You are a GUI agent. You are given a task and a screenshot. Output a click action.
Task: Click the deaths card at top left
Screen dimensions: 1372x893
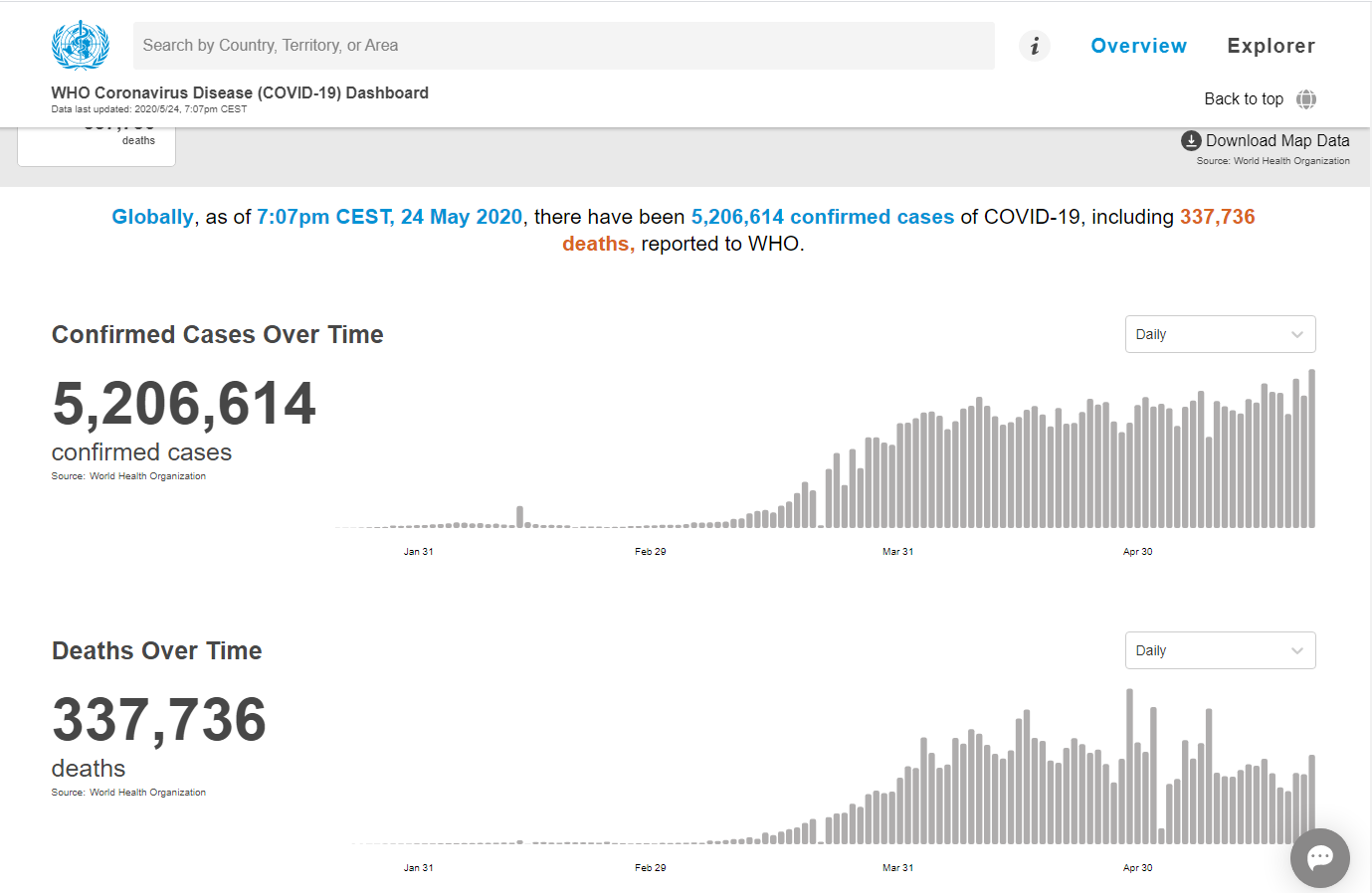click(x=97, y=146)
